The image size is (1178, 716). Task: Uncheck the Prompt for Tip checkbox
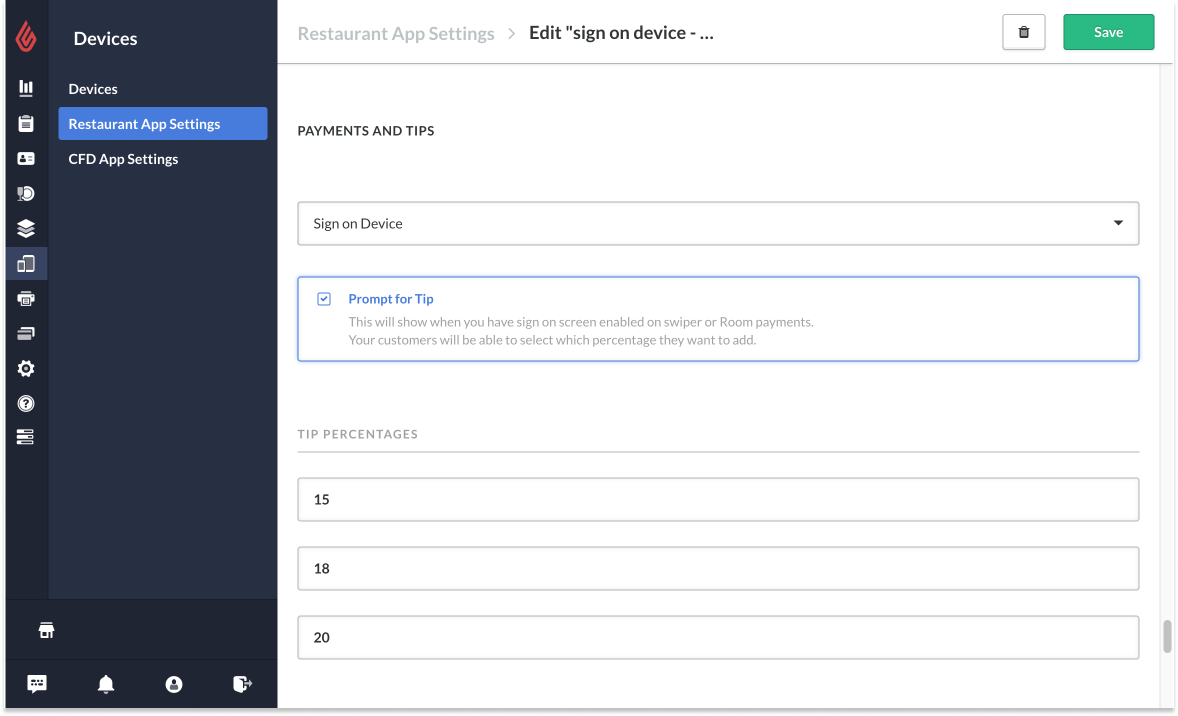tap(324, 299)
